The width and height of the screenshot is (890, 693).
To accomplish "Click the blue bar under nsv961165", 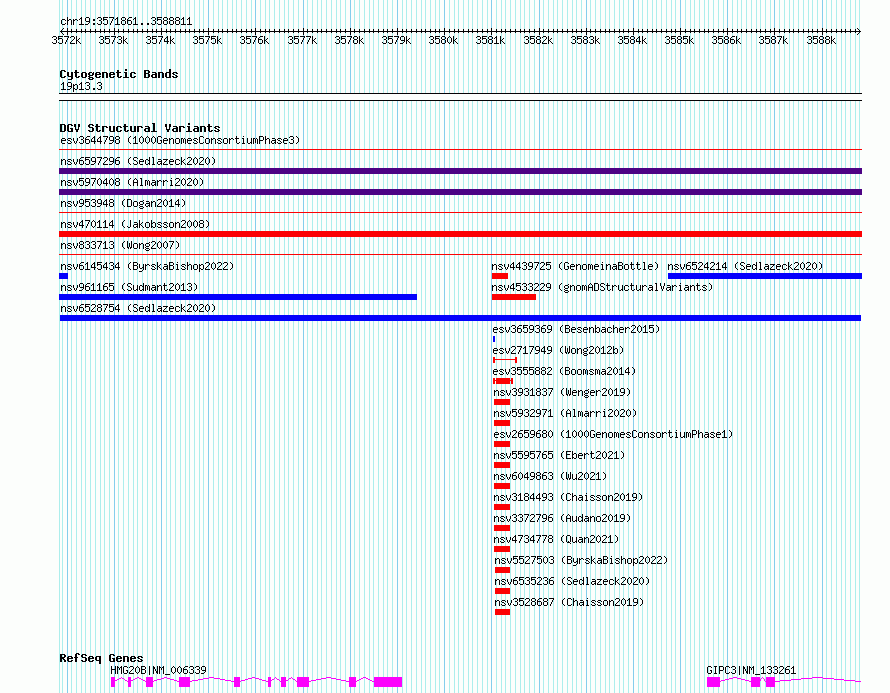I will (238, 297).
